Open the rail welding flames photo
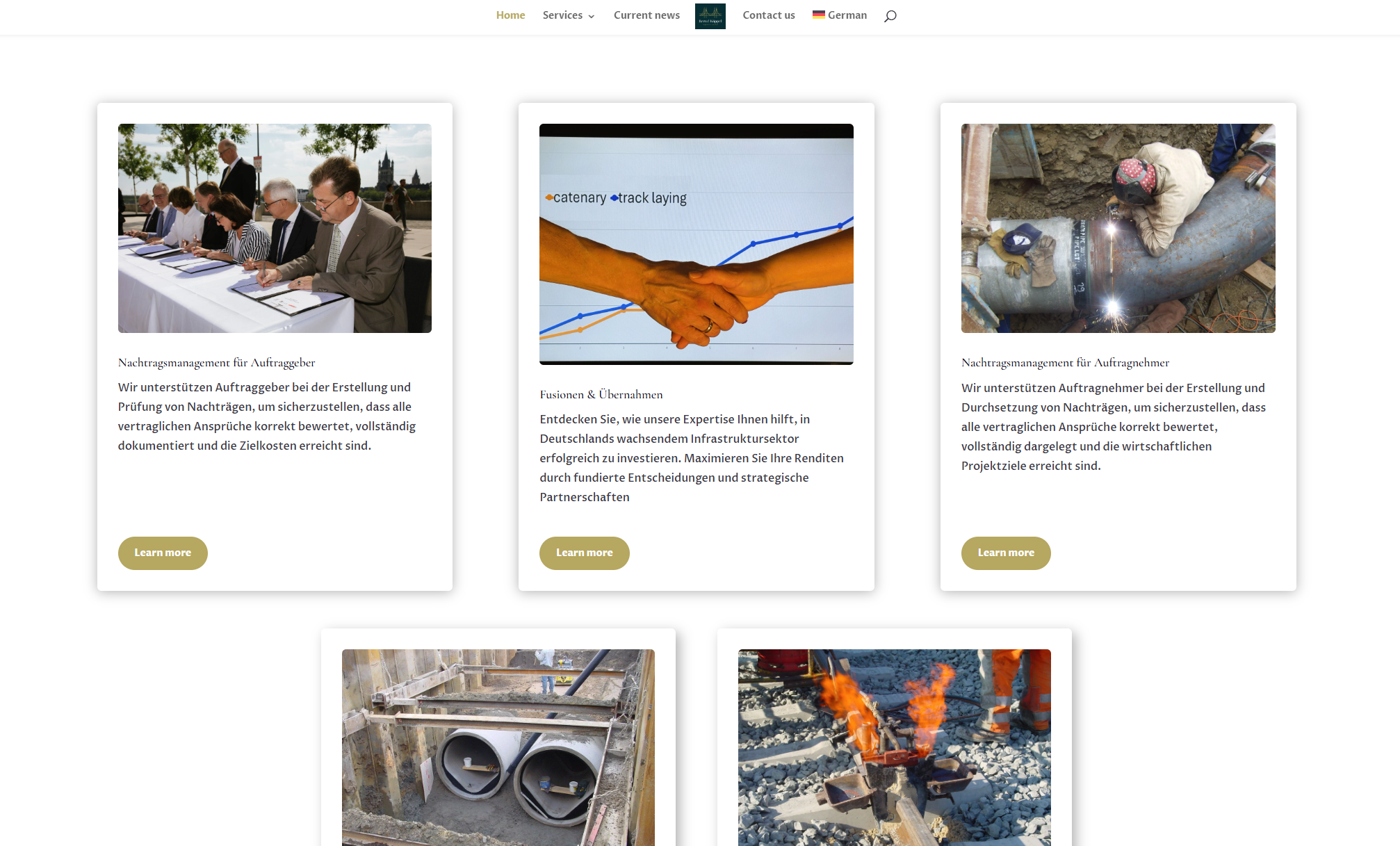The height and width of the screenshot is (846, 1400). click(894, 747)
